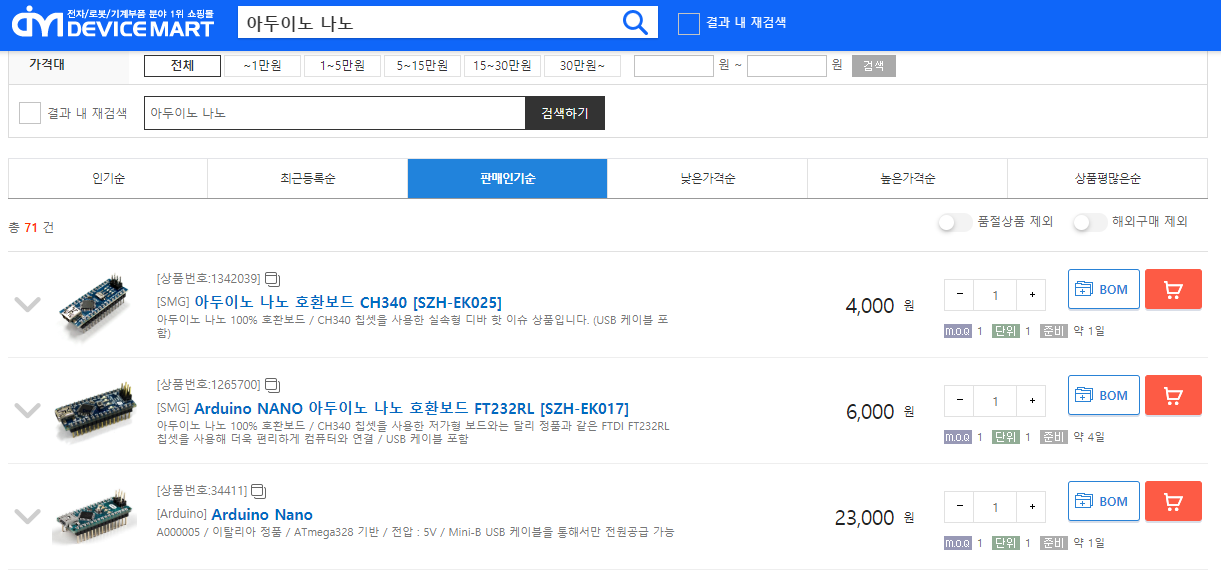The image size is (1221, 572).
Task: Expand Arduino Nano product row chevron
Action: pyautogui.click(x=27, y=516)
